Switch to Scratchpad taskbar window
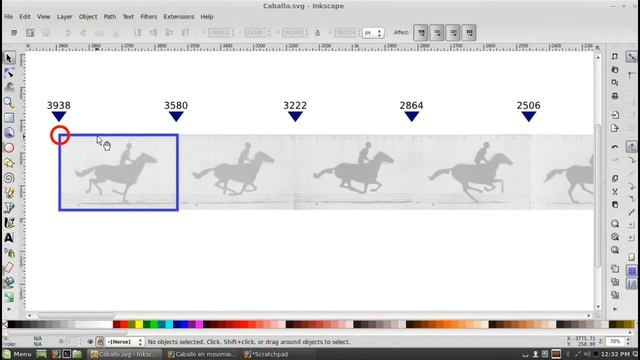Image resolution: width=640 pixels, height=360 pixels. 267,354
